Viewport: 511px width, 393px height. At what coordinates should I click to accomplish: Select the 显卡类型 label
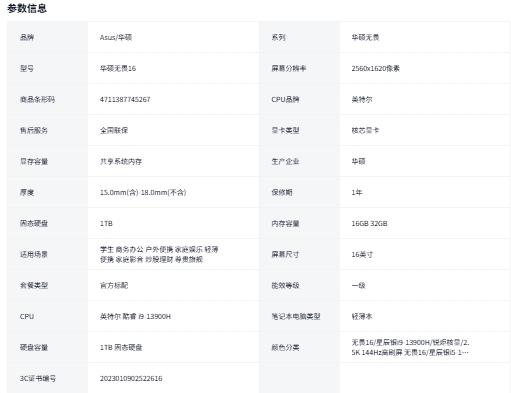pyautogui.click(x=285, y=130)
